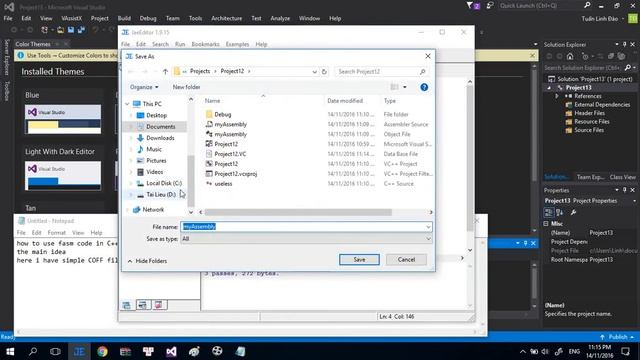Select Downloads in navigation pane
Screen dimensions: 640x360
point(160,138)
